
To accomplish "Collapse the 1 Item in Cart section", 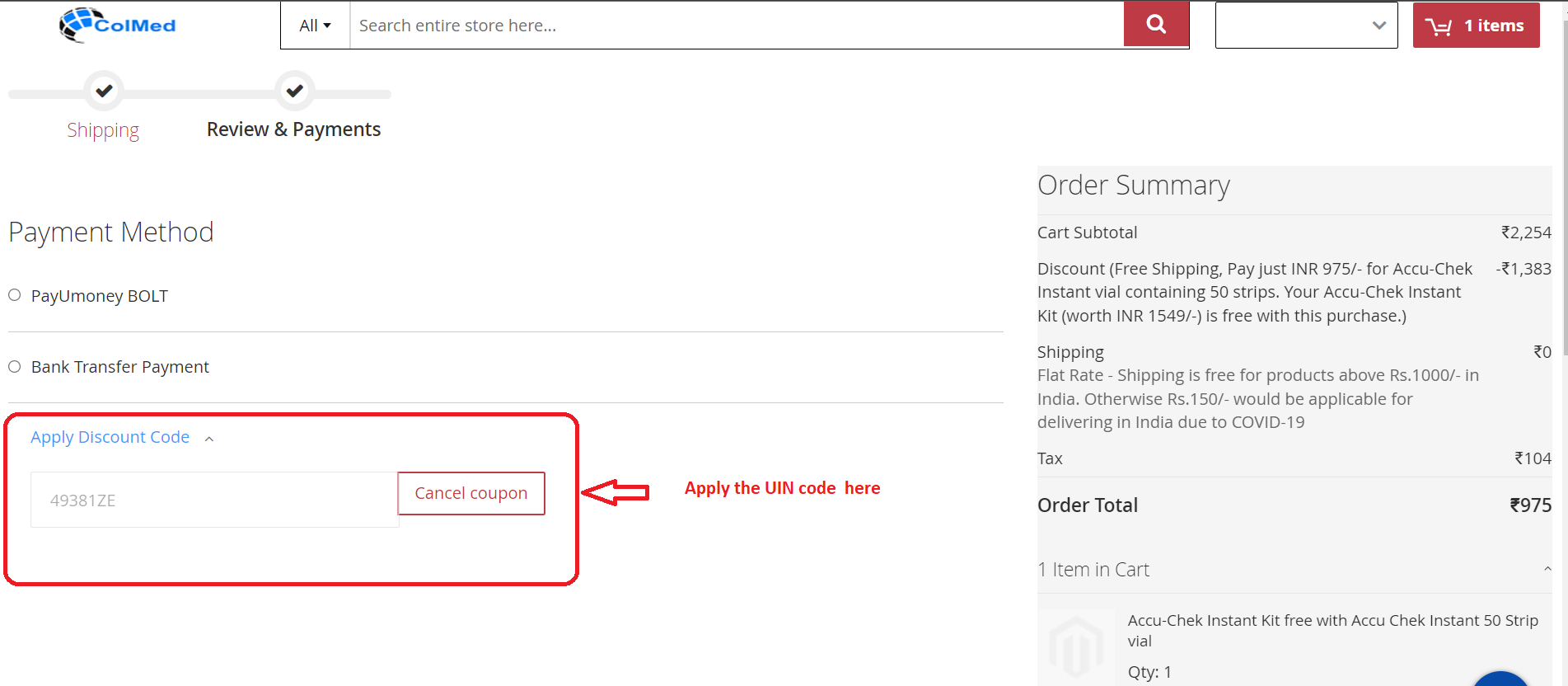I will (1547, 569).
